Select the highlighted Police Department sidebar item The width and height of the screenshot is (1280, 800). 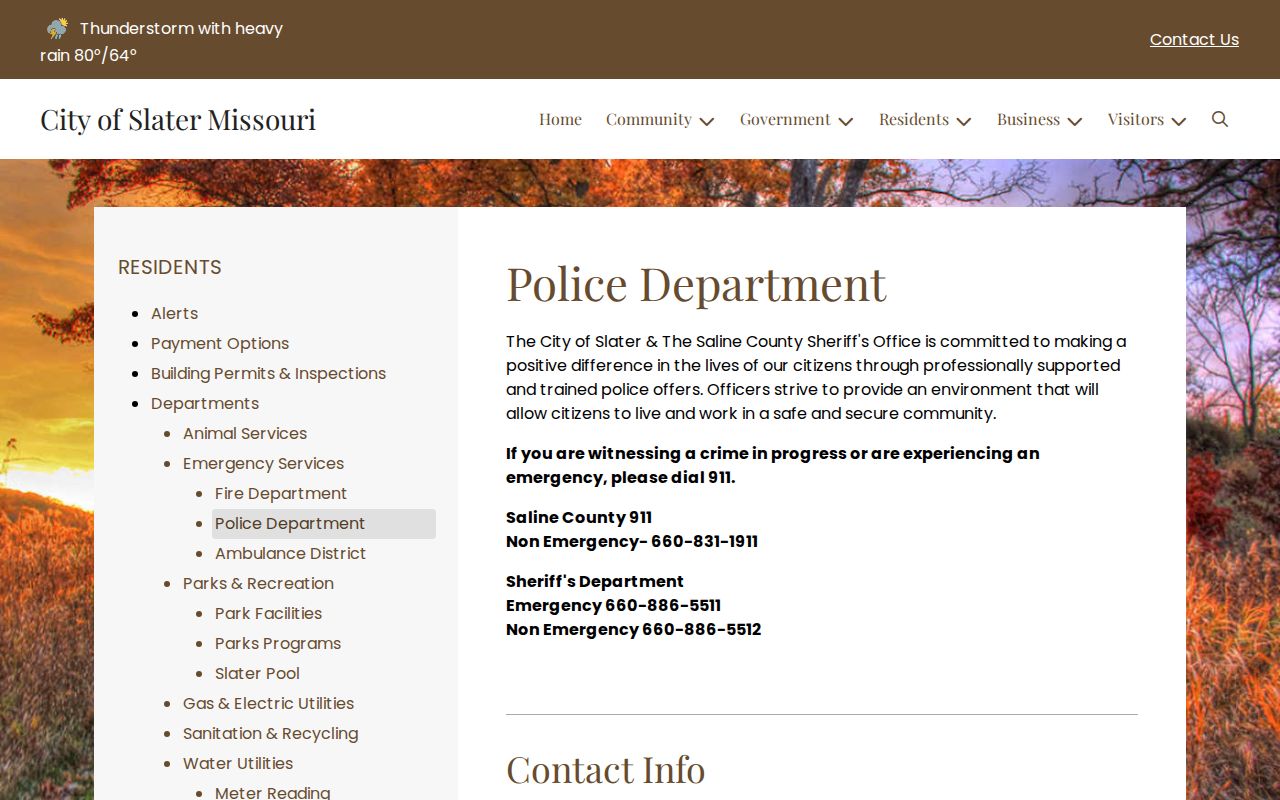tap(324, 523)
